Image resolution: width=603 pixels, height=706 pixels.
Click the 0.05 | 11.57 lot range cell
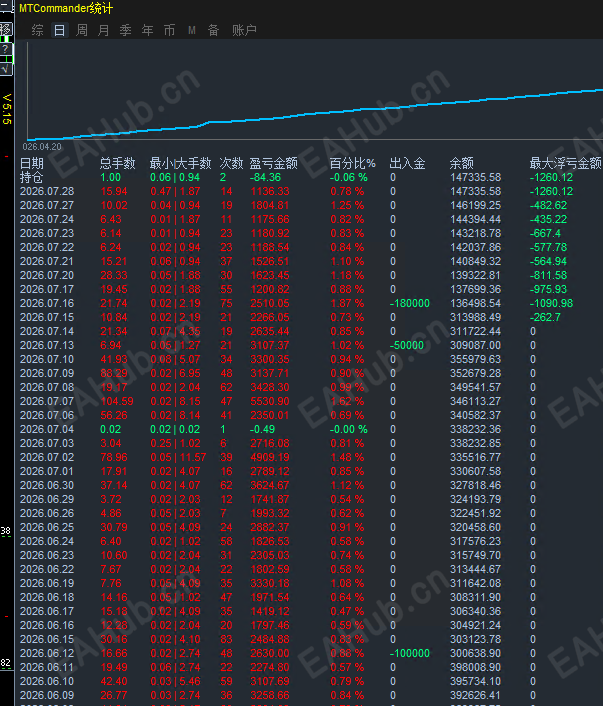click(178, 457)
